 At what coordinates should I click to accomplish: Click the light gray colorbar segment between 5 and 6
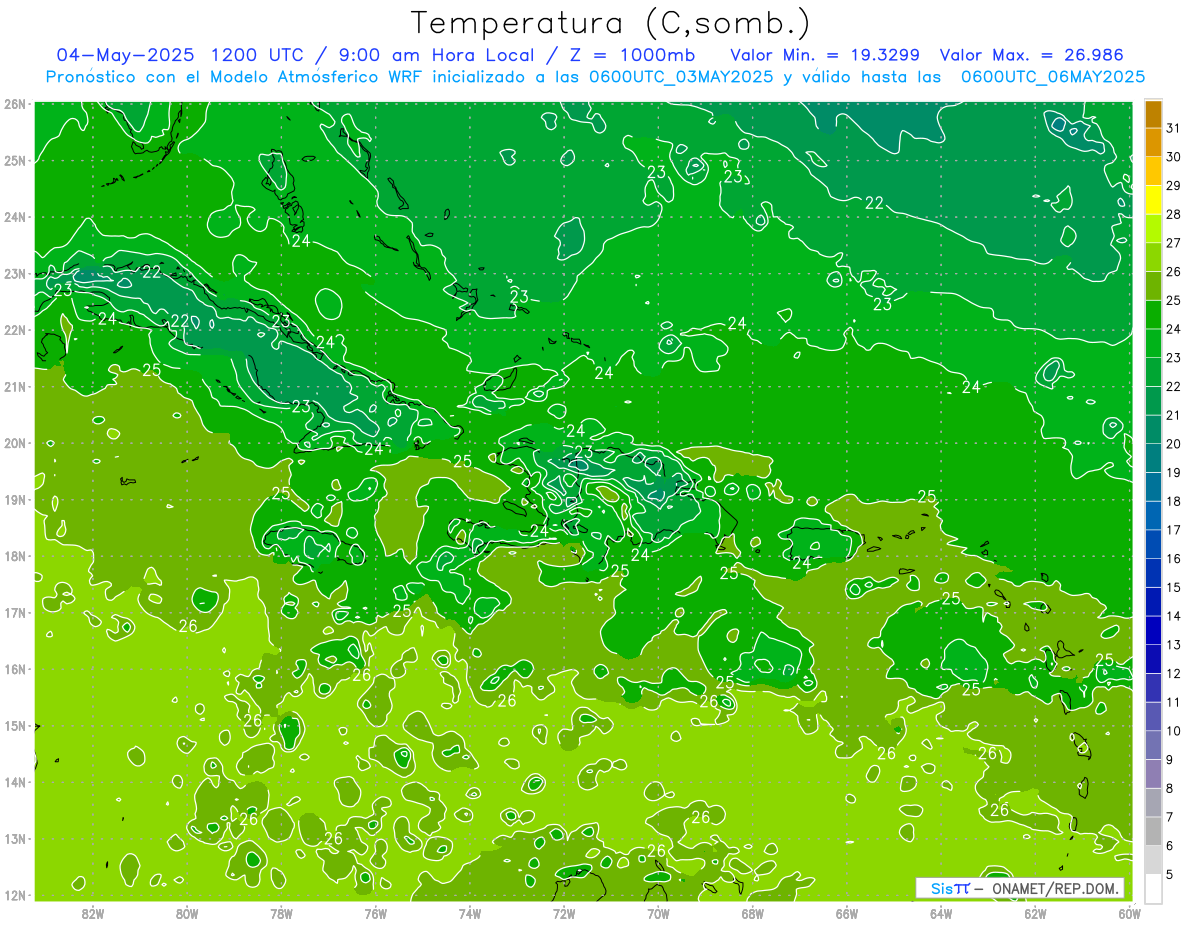point(1154,860)
